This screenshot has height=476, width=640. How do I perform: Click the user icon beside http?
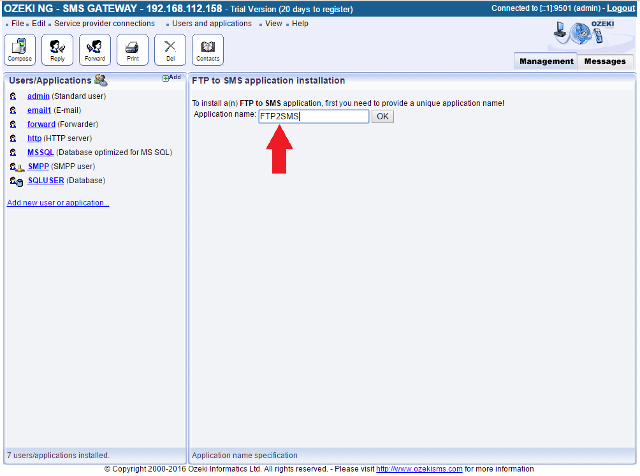[x=13, y=138]
